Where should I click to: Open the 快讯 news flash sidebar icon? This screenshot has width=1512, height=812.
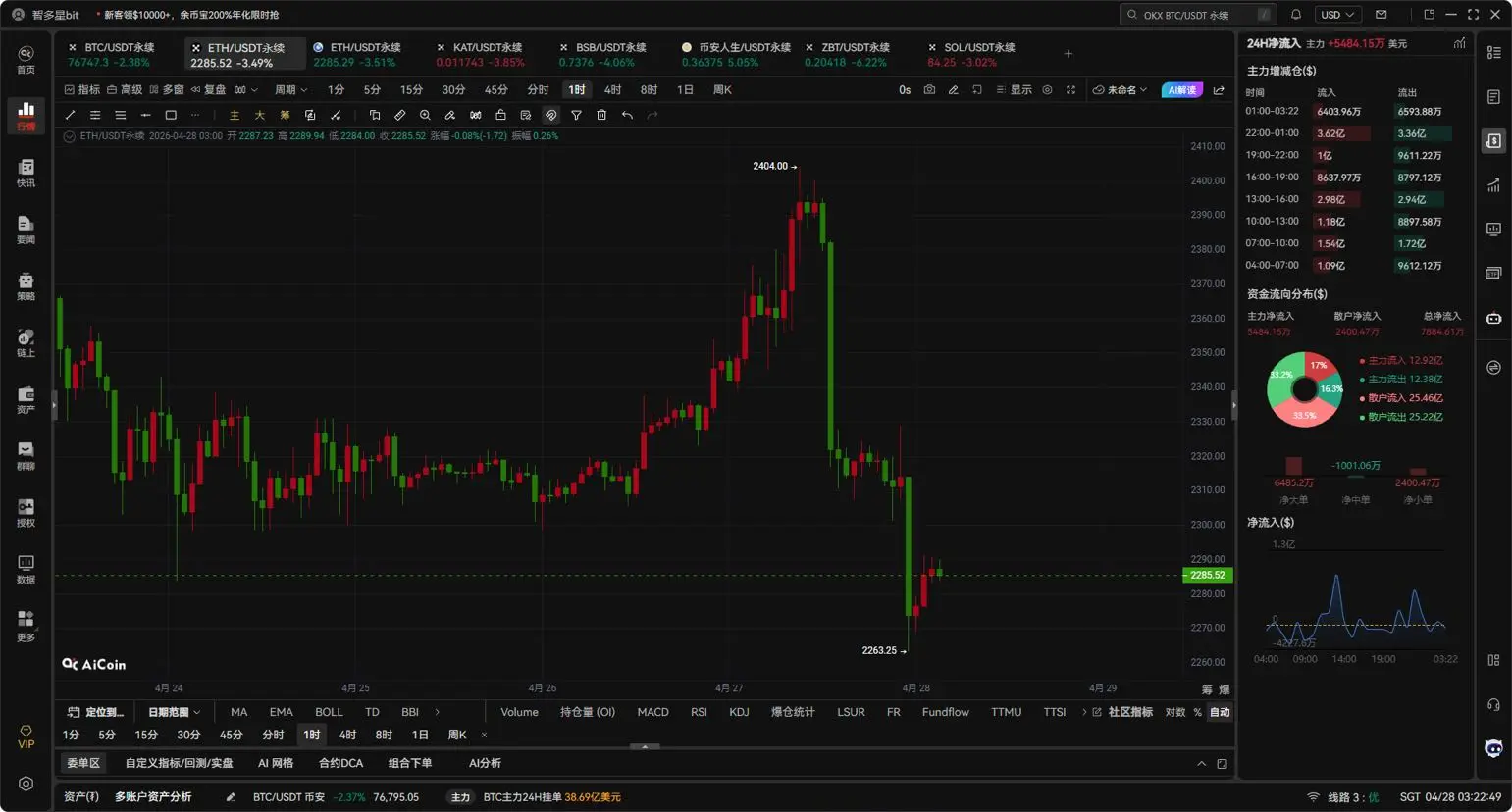point(26,173)
